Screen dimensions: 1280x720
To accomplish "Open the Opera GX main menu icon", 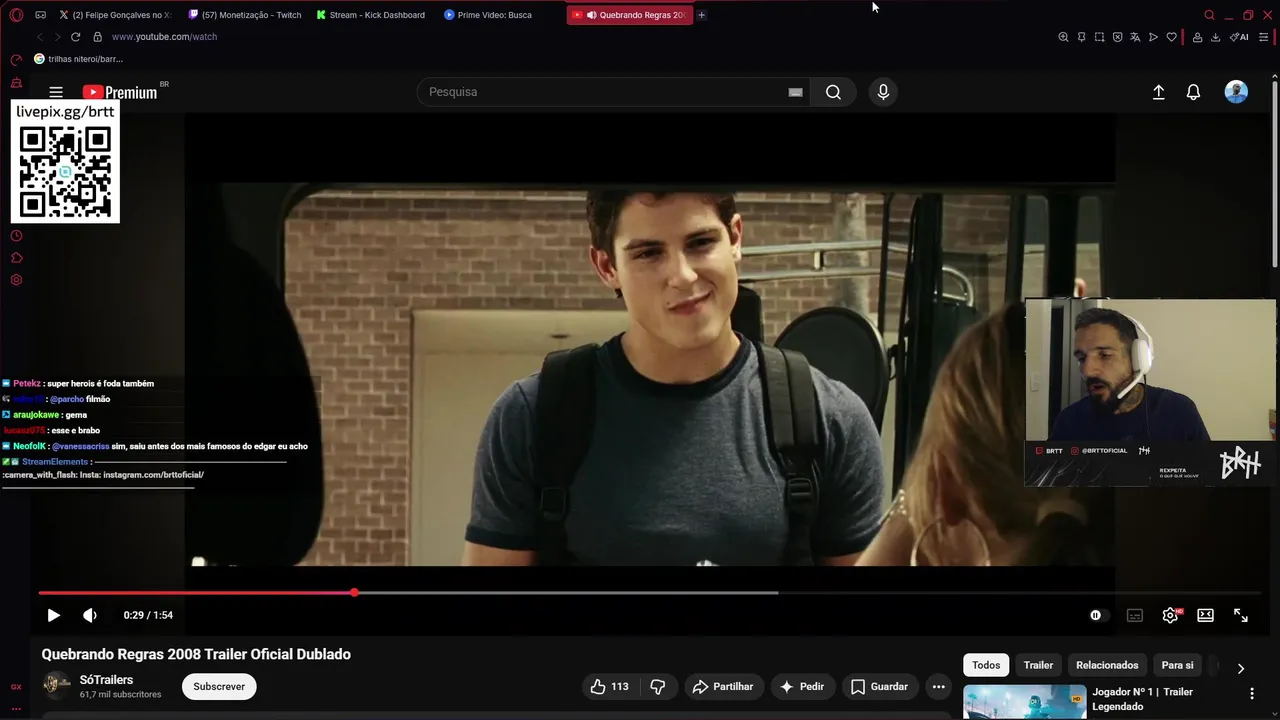I will (x=16, y=15).
